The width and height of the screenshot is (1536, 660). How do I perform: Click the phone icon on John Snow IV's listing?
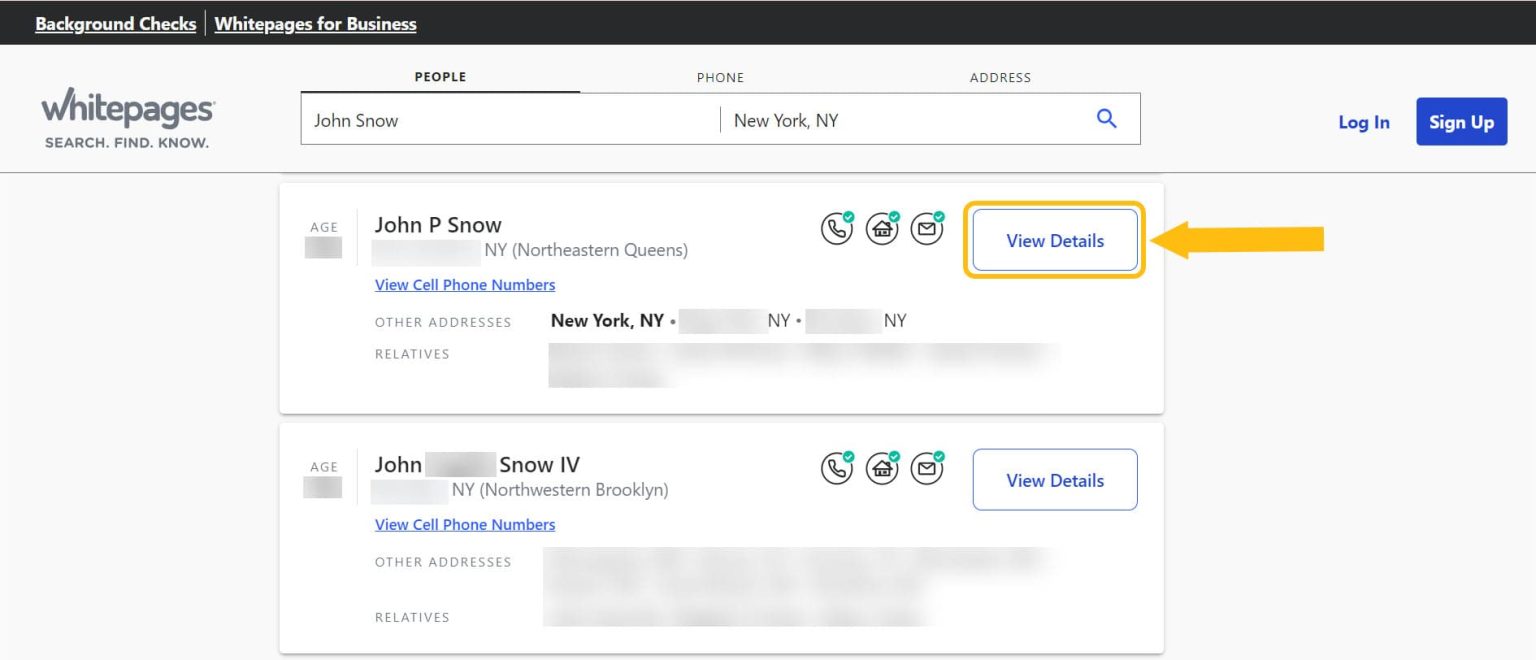(x=837, y=467)
